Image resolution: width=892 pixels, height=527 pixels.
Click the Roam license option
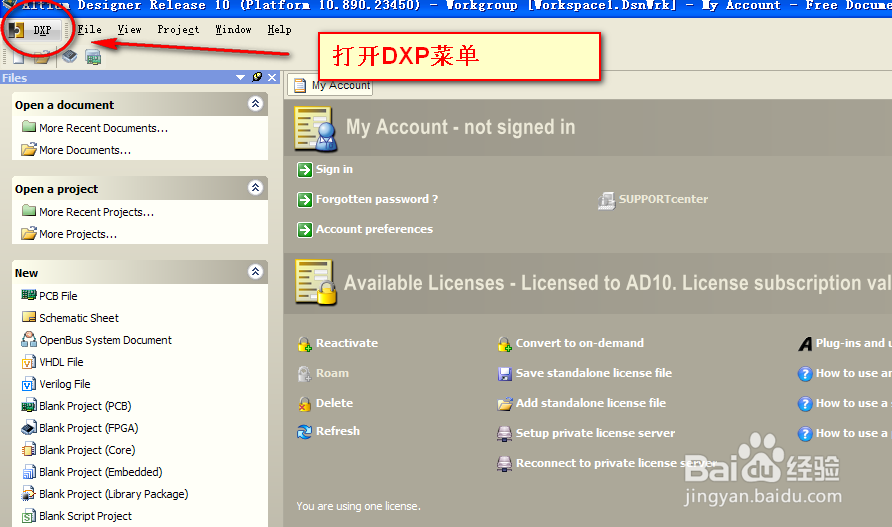click(332, 373)
